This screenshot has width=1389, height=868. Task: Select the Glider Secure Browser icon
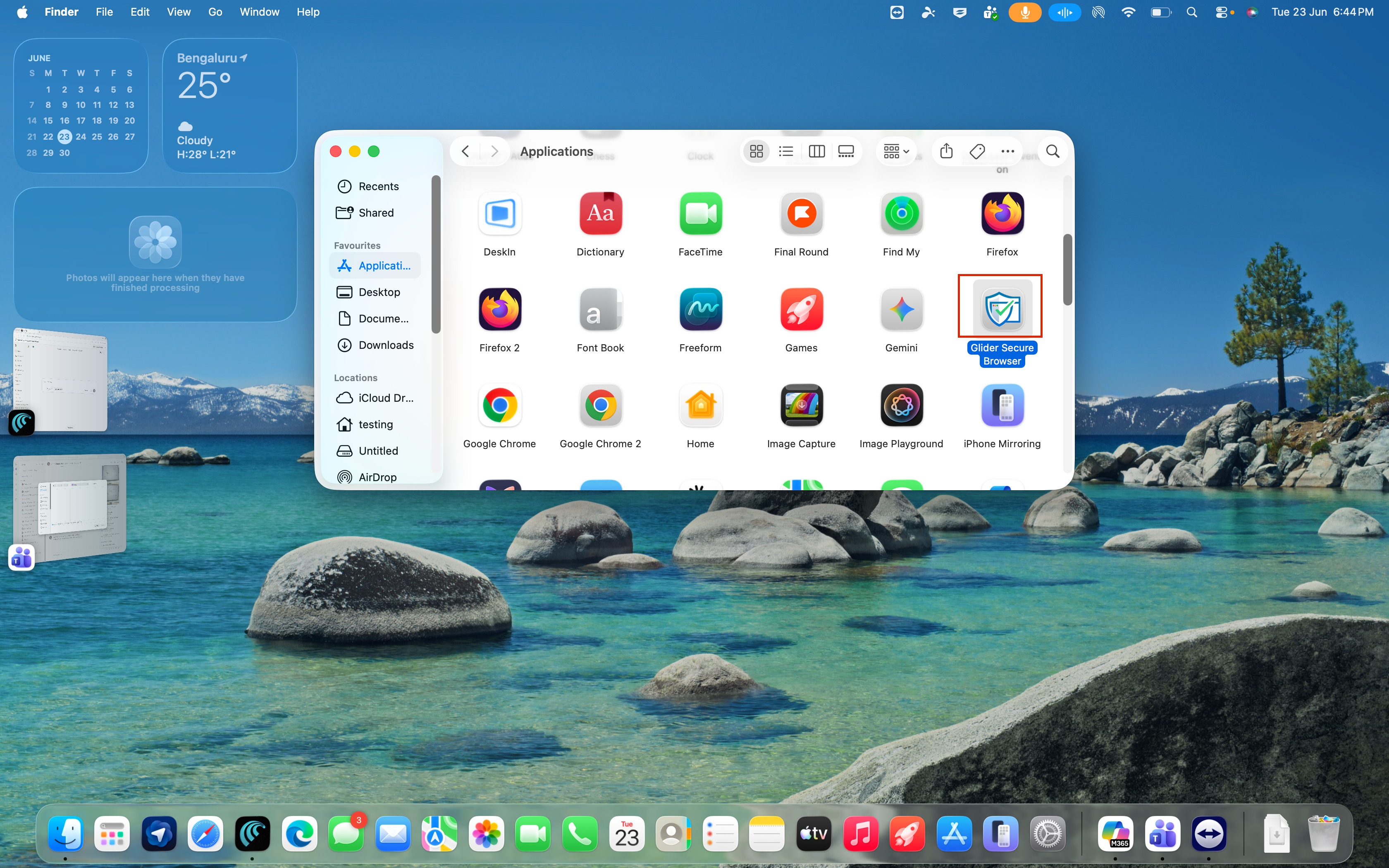pos(1002,310)
